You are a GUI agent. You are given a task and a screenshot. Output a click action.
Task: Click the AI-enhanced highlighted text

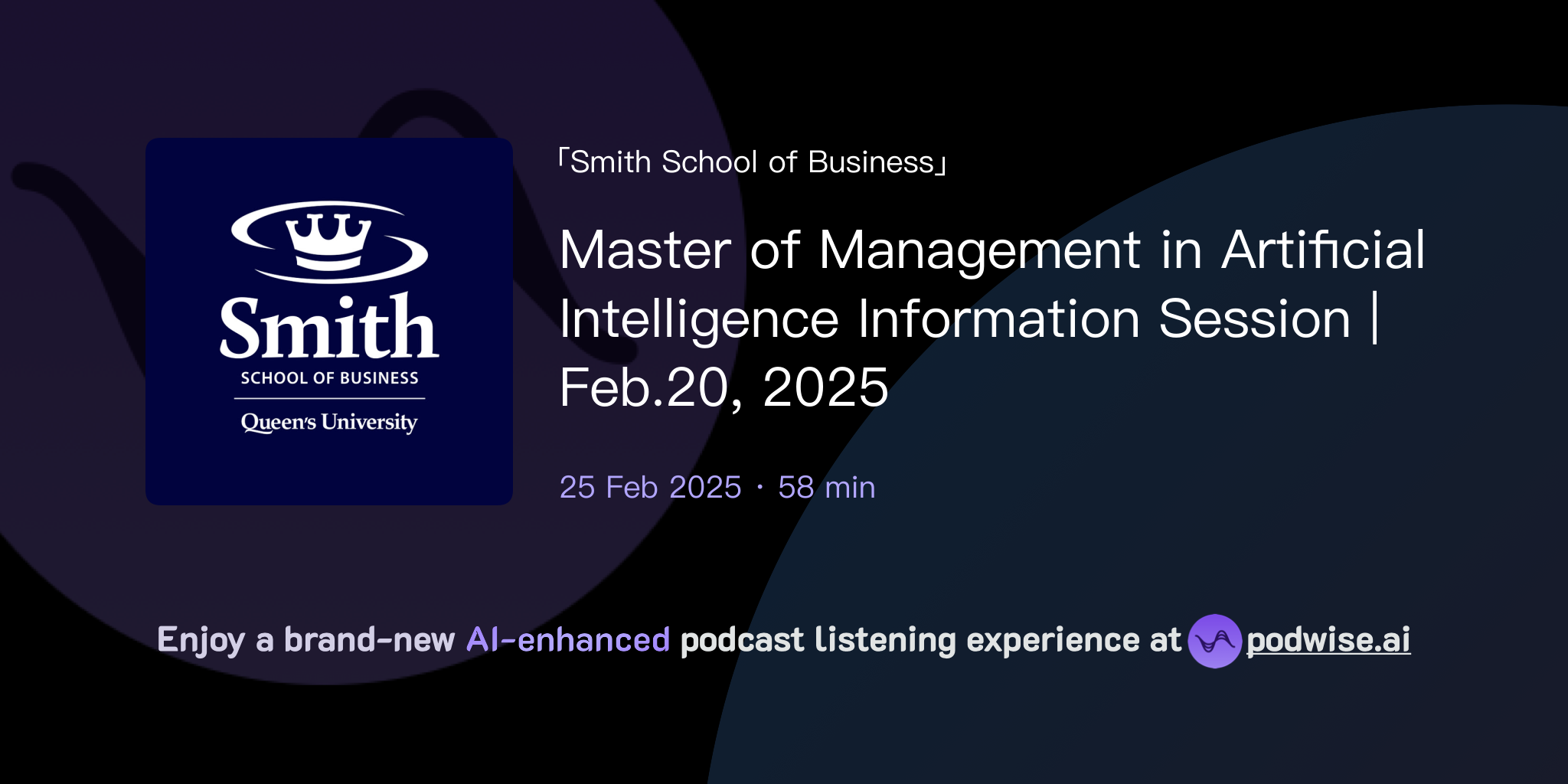(568, 640)
